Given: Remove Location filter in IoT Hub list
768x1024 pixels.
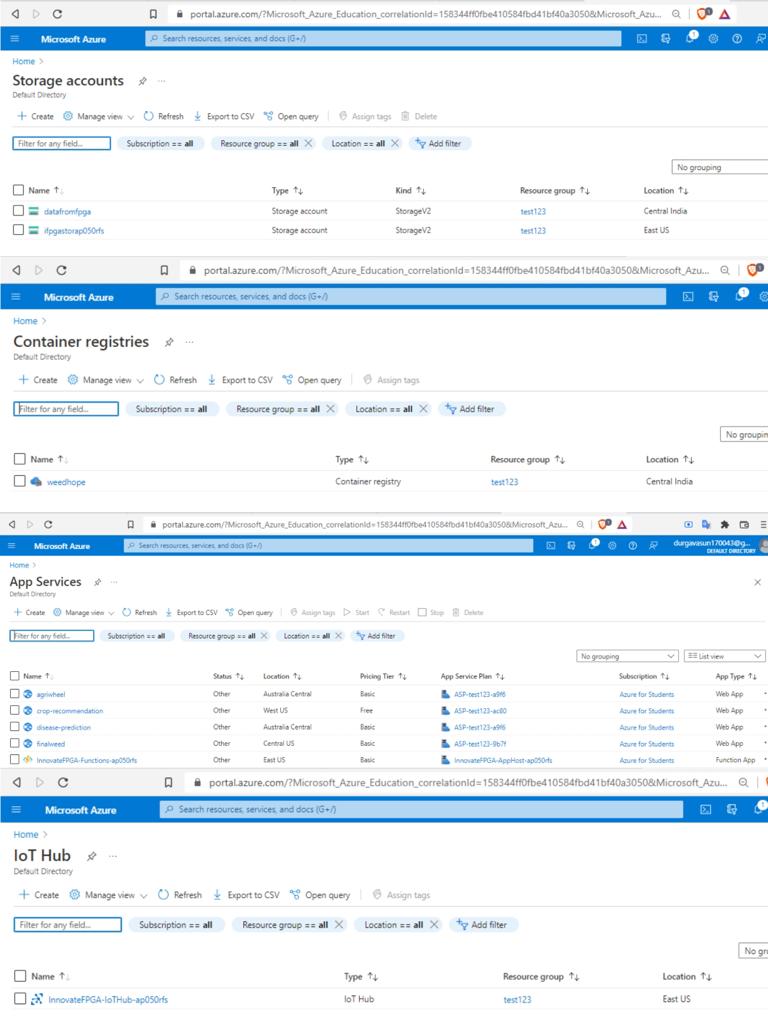Looking at the screenshot, I should tap(434, 925).
